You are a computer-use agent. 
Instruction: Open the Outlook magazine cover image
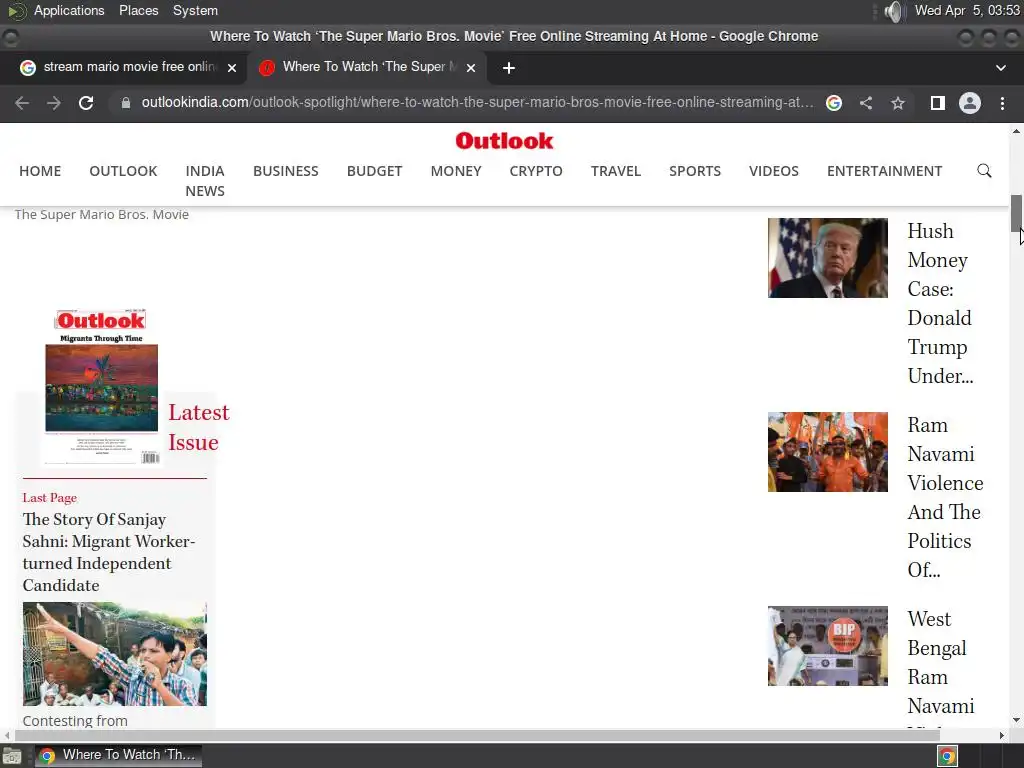point(102,387)
